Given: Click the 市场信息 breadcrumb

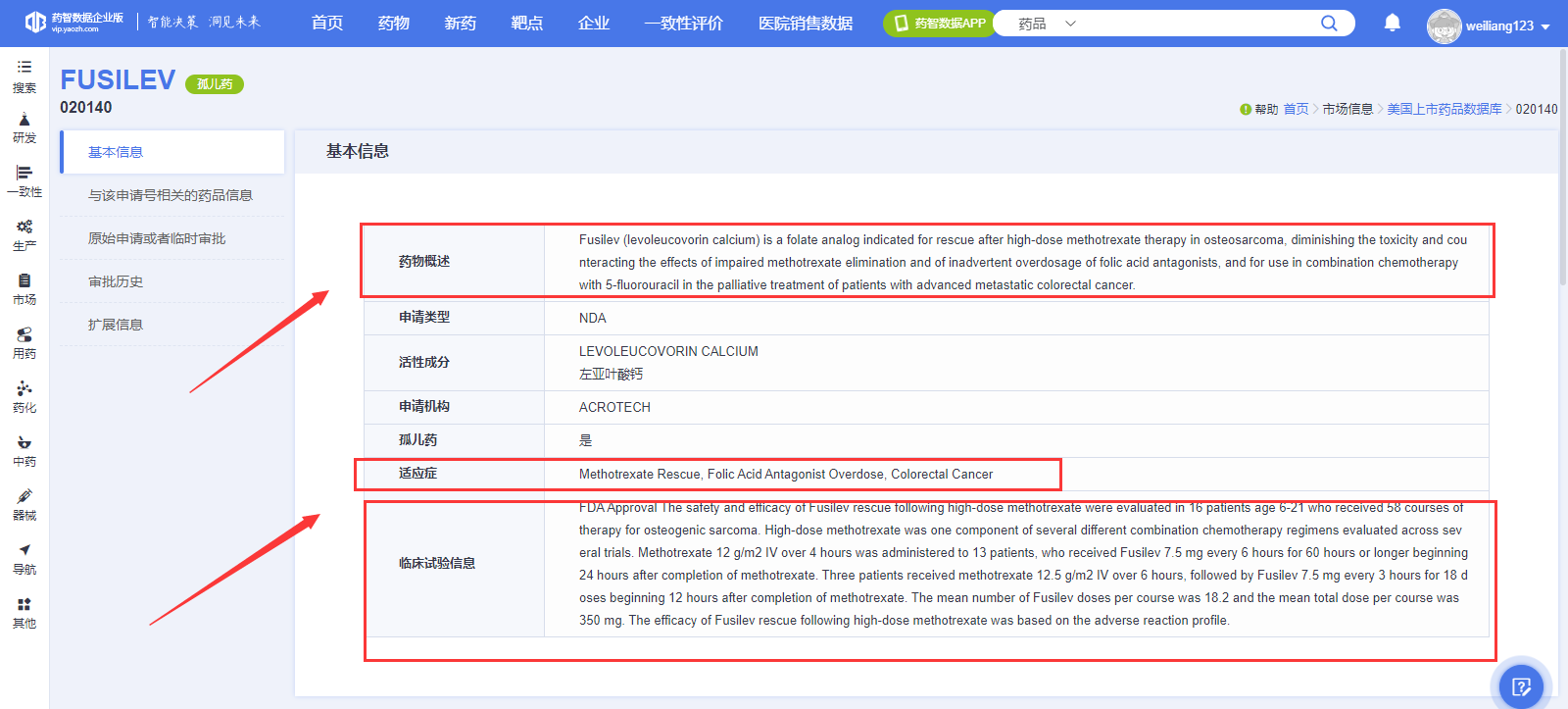Looking at the screenshot, I should tap(1347, 109).
